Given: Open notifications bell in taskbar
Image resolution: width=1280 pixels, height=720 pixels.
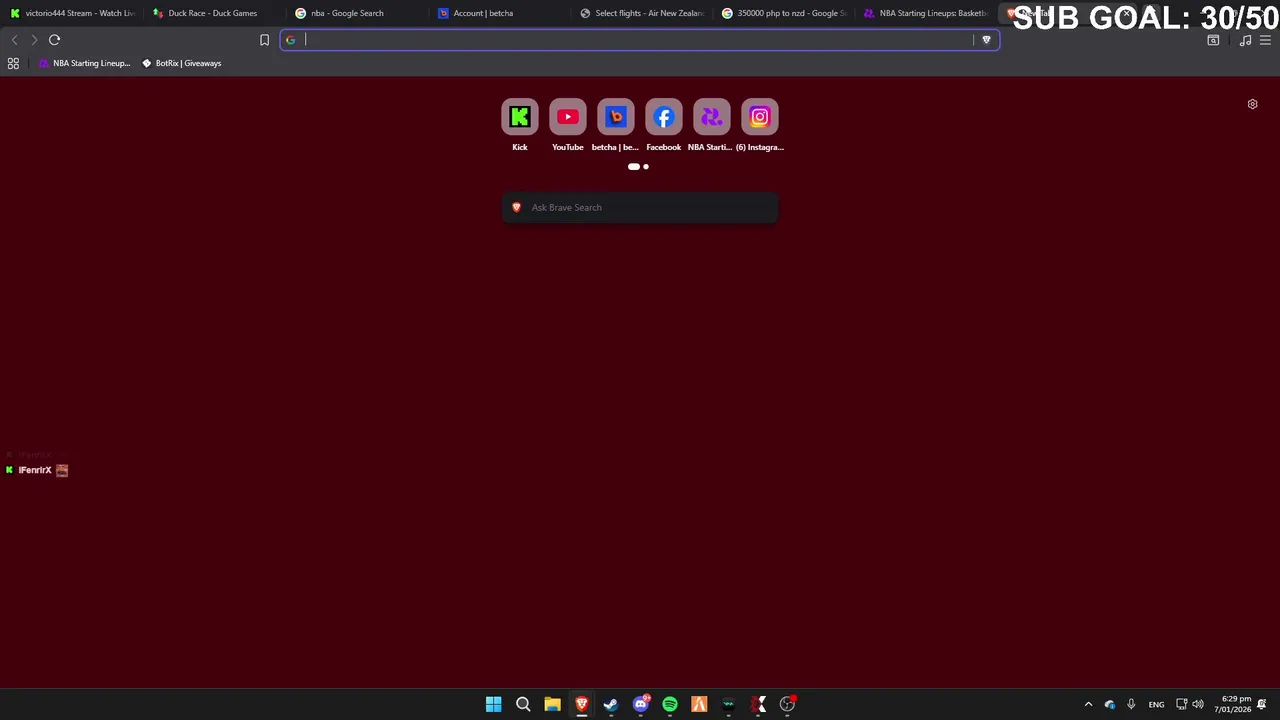Looking at the screenshot, I should (1263, 704).
